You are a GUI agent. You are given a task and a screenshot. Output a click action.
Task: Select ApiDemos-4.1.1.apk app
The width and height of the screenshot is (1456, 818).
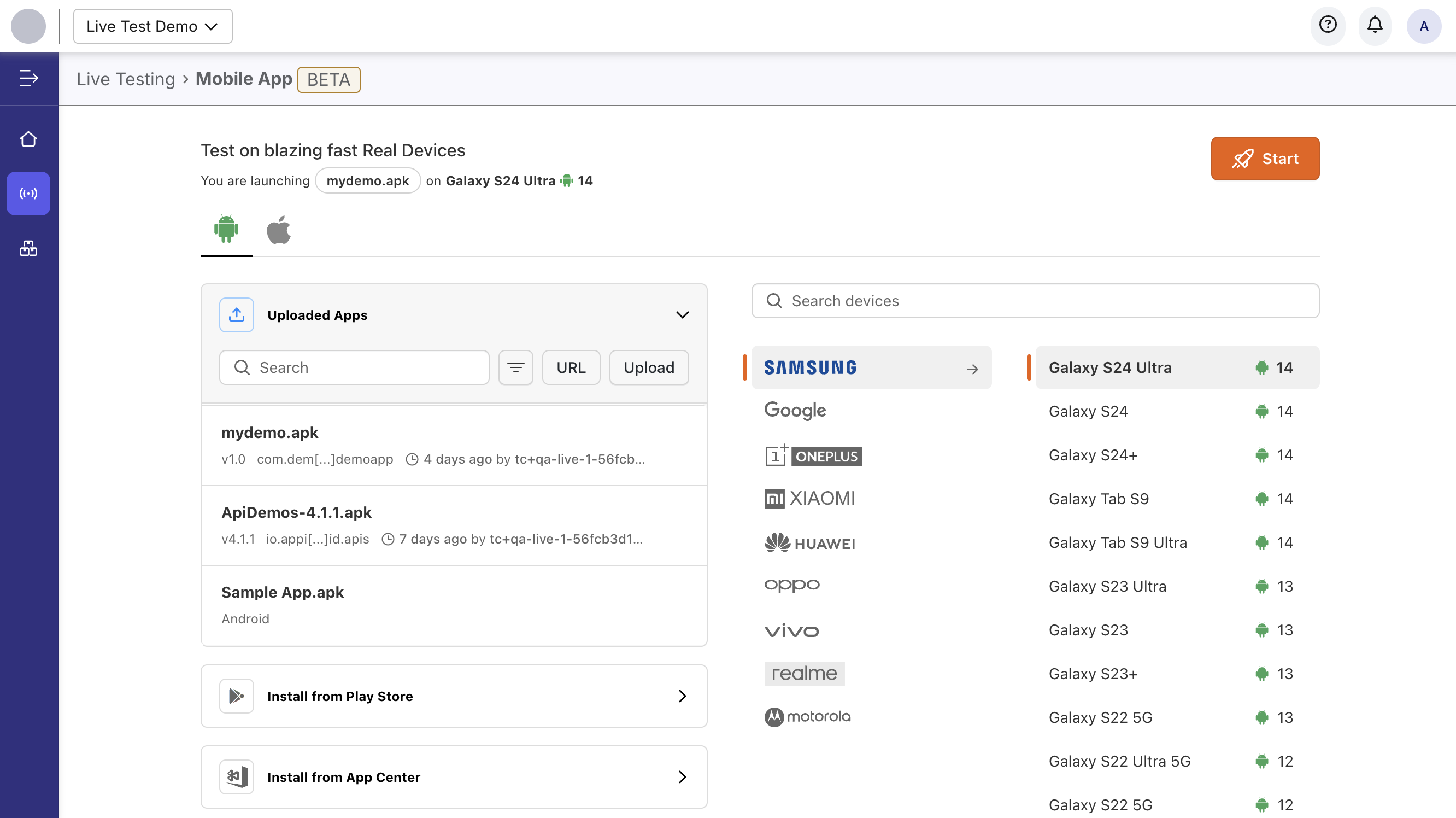(454, 525)
